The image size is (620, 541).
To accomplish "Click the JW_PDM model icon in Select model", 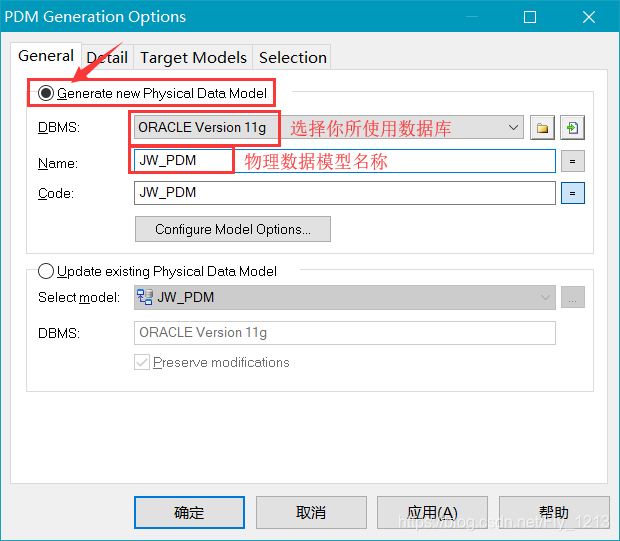I will click(144, 297).
